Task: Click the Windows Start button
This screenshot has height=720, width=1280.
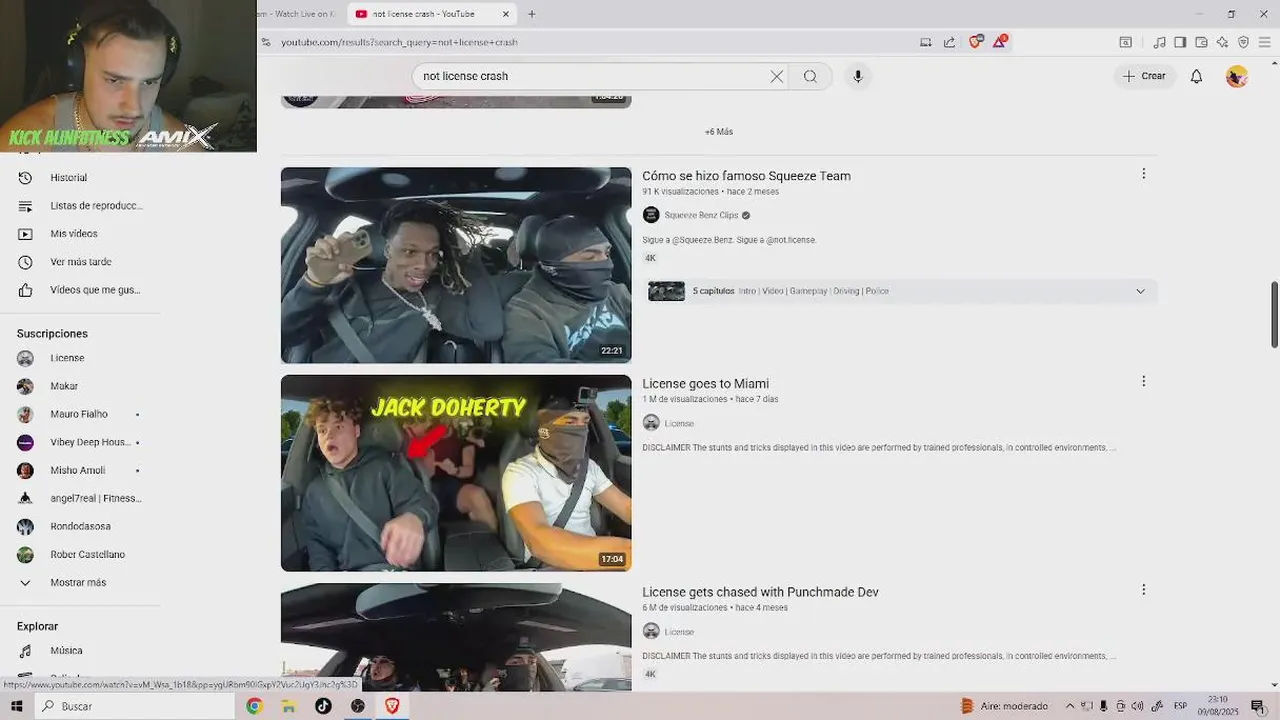Action: point(16,706)
